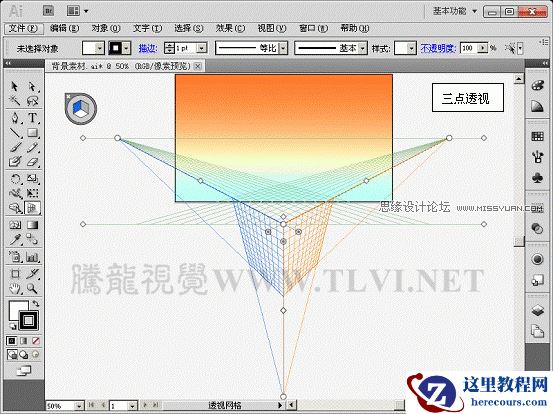This screenshot has height=414, width=553.
Task: Open the 50% zoom level dropdown
Action: (79, 406)
